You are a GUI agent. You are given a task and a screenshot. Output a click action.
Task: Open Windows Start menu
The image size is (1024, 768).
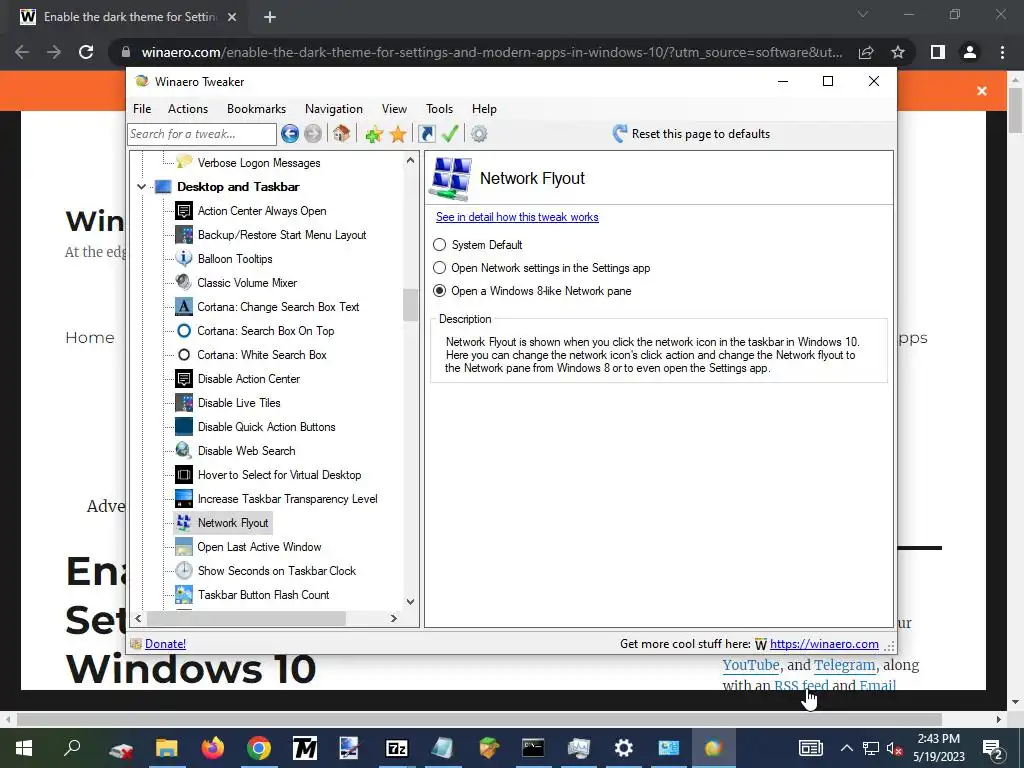pyautogui.click(x=24, y=748)
